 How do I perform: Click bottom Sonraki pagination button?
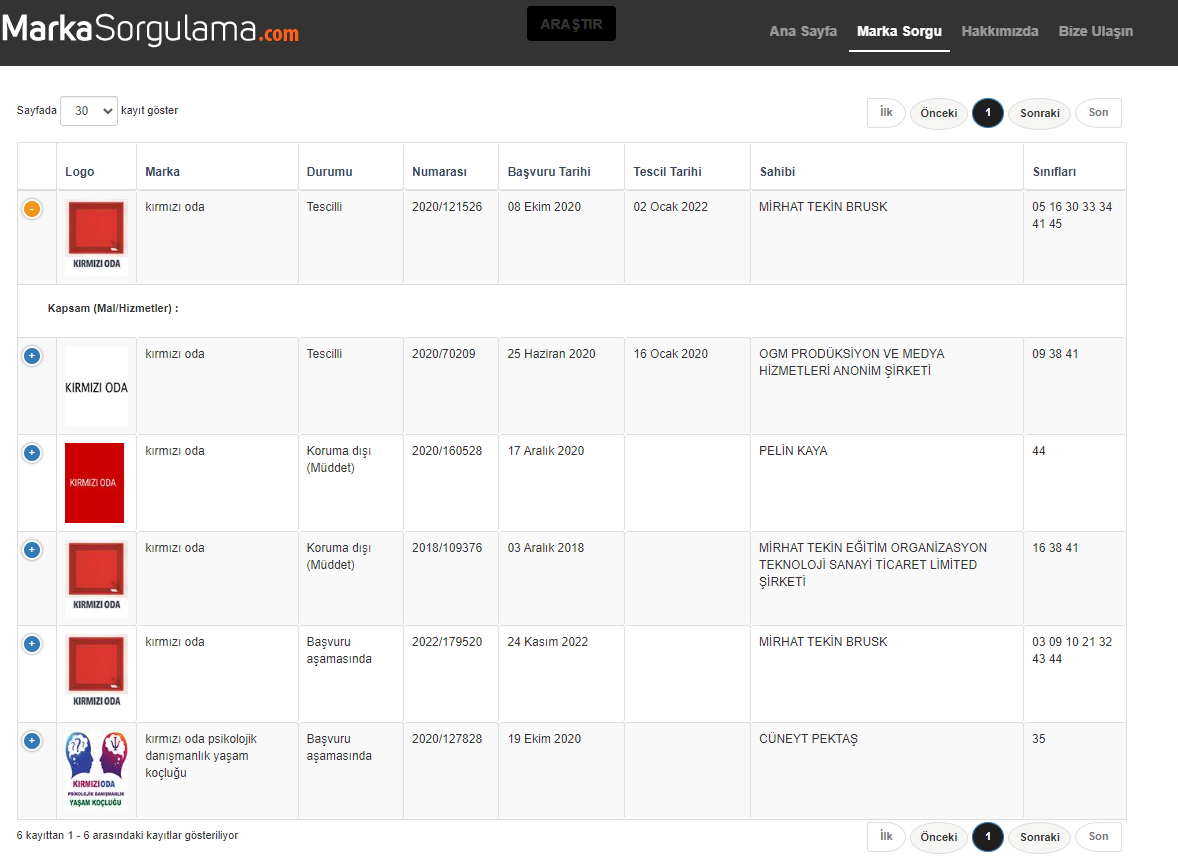click(1039, 837)
